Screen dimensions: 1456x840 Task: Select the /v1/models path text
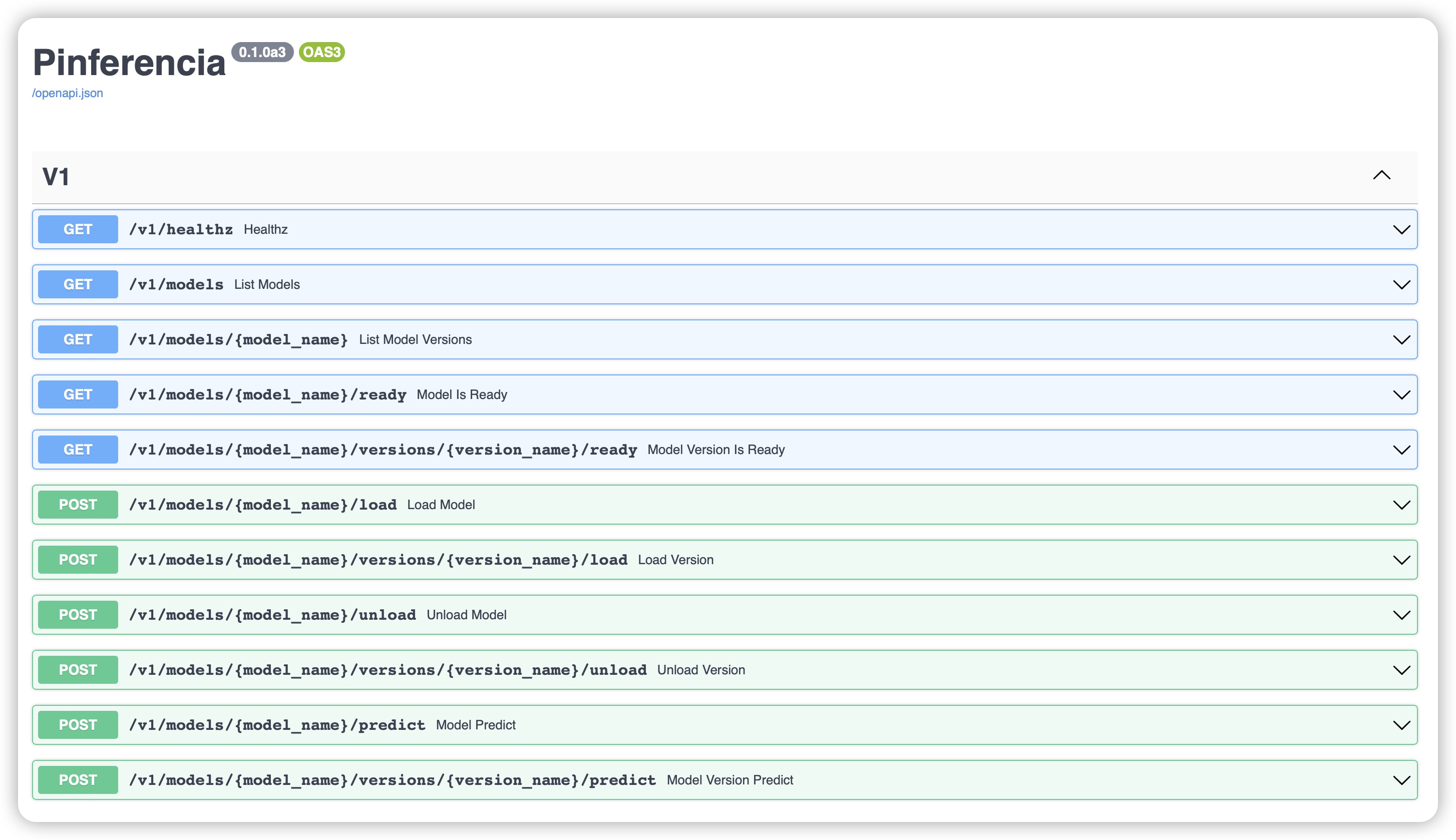point(177,284)
